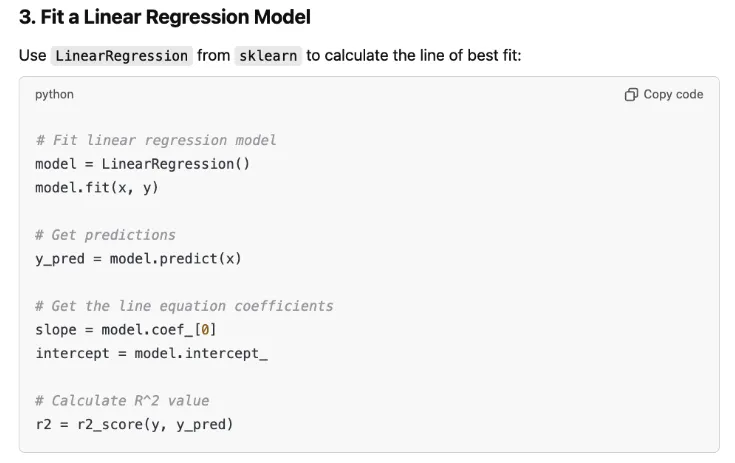Click the "r2 = r2_score(y, y_pred)" line

(x=134, y=424)
